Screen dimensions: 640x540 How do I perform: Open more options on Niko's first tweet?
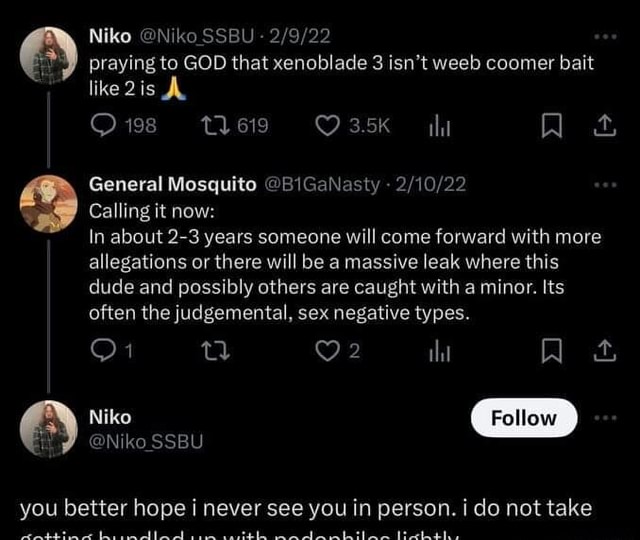[605, 36]
